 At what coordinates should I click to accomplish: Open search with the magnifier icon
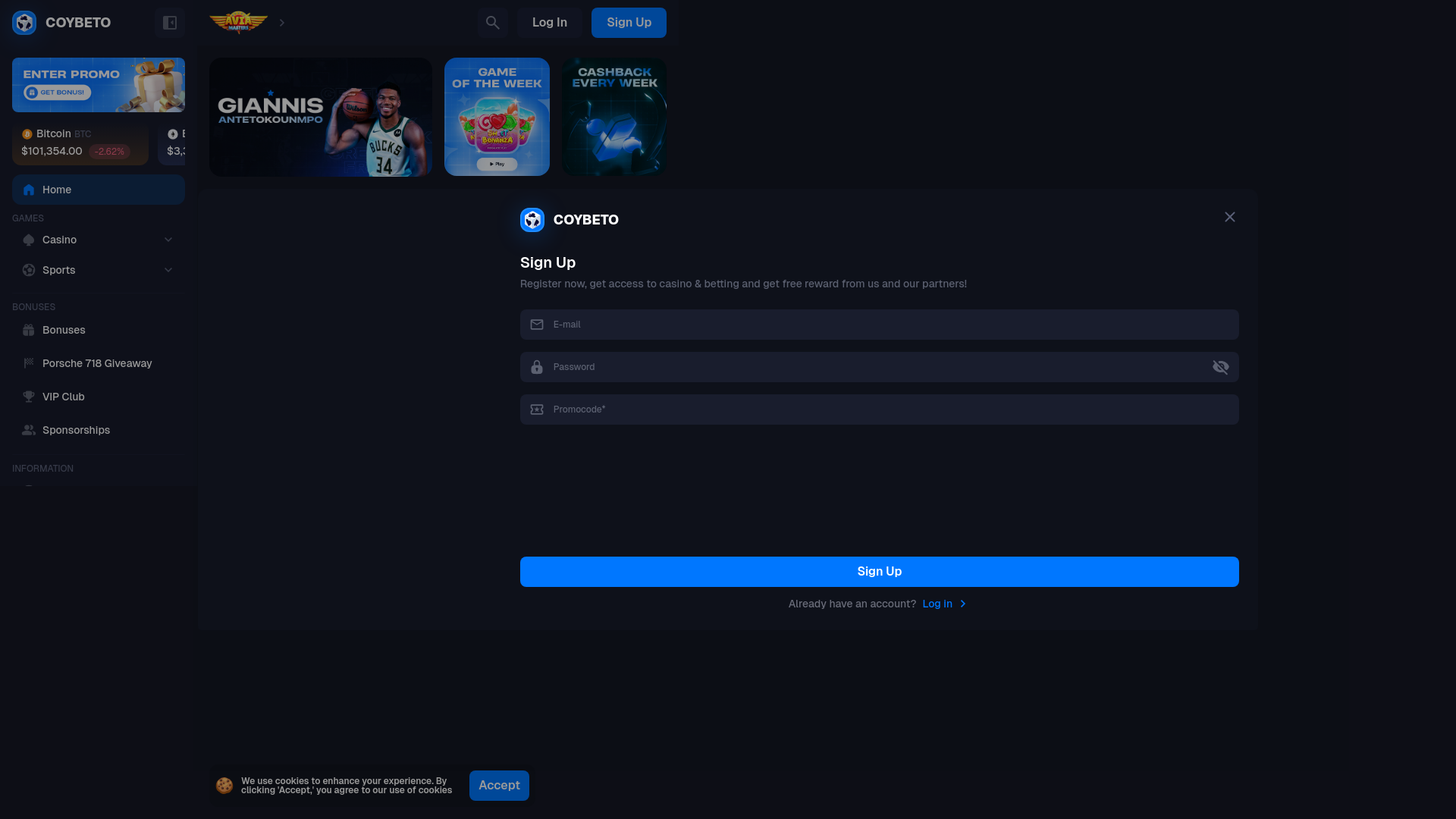[493, 23]
